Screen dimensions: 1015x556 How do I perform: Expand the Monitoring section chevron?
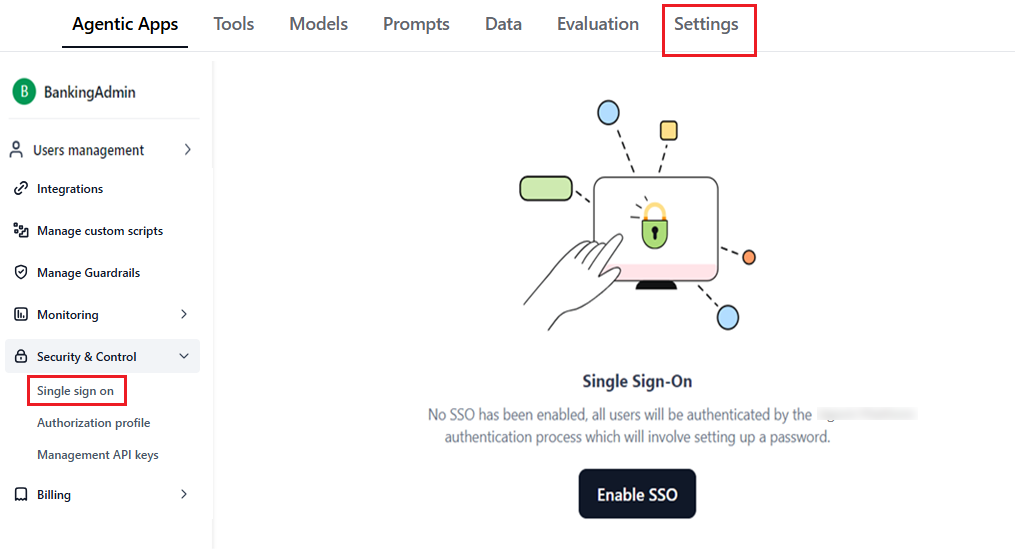tap(184, 315)
